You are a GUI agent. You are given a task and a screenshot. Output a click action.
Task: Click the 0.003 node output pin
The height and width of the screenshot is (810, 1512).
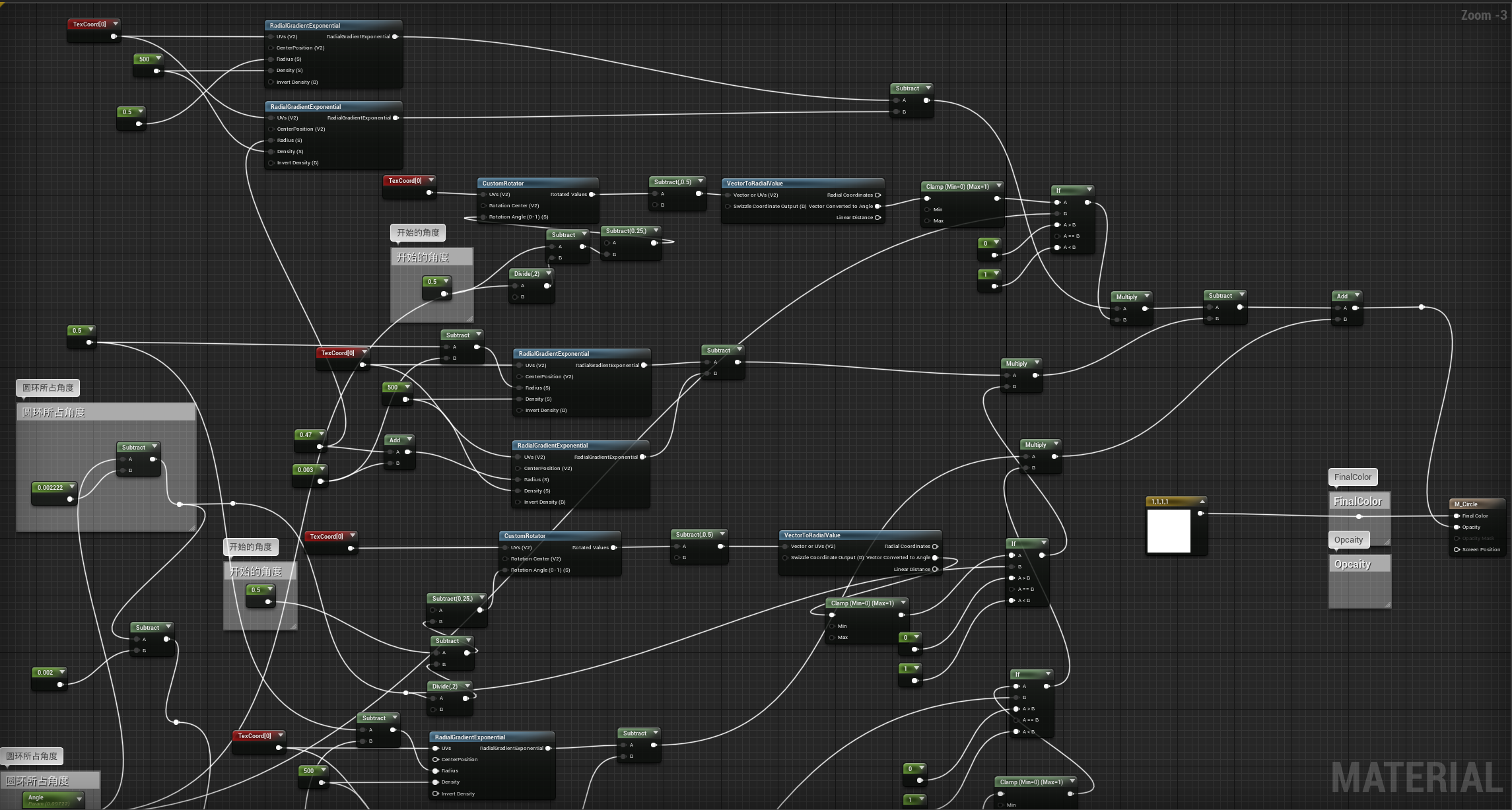(320, 481)
